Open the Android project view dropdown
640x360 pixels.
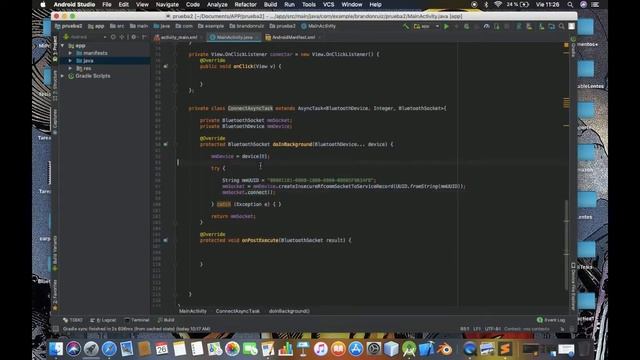[85, 37]
